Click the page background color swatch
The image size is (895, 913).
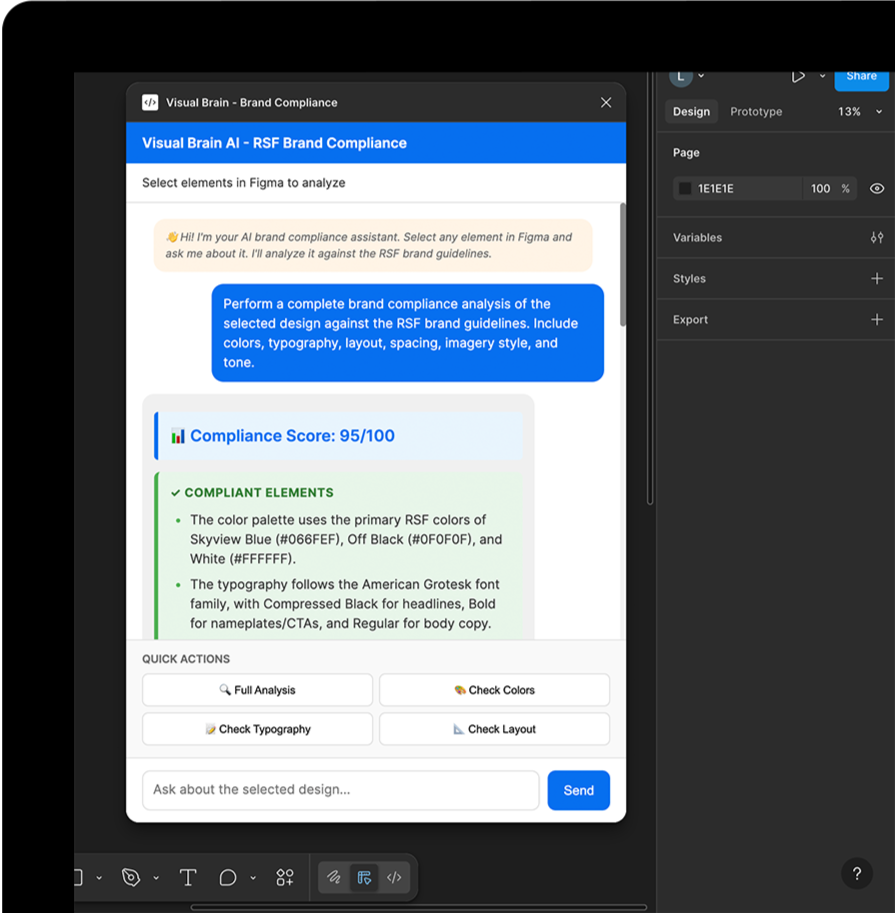pos(685,189)
